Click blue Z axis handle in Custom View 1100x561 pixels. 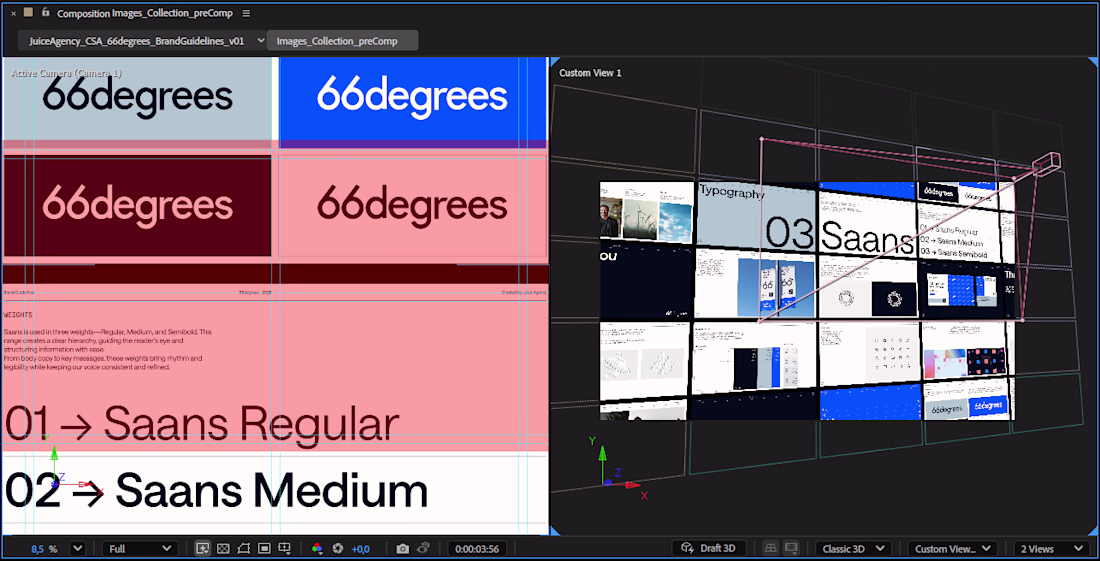(608, 482)
